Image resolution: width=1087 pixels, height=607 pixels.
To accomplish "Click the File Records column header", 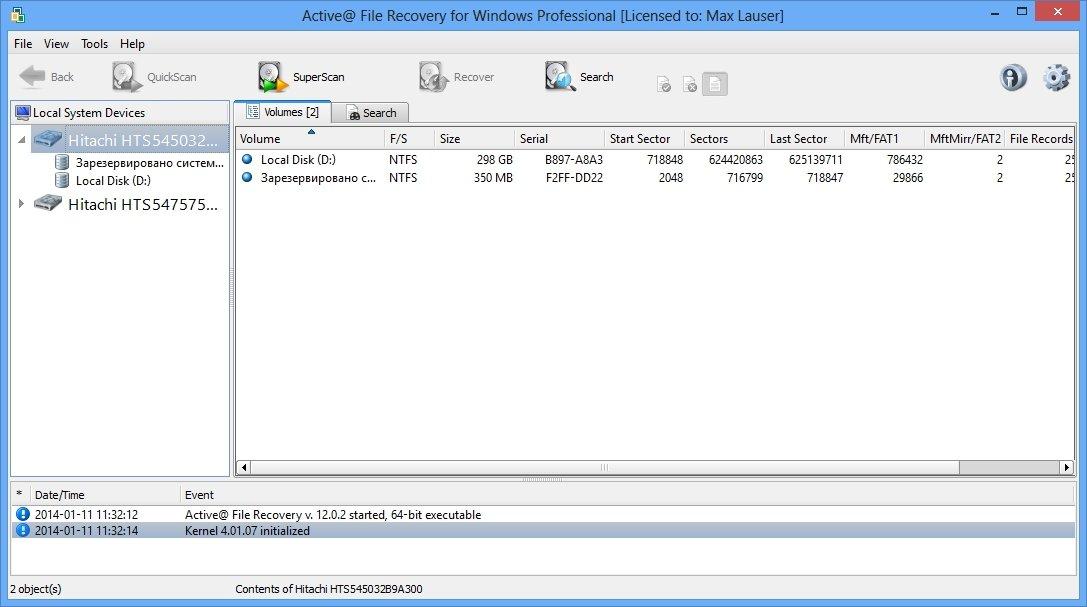I will (1040, 139).
